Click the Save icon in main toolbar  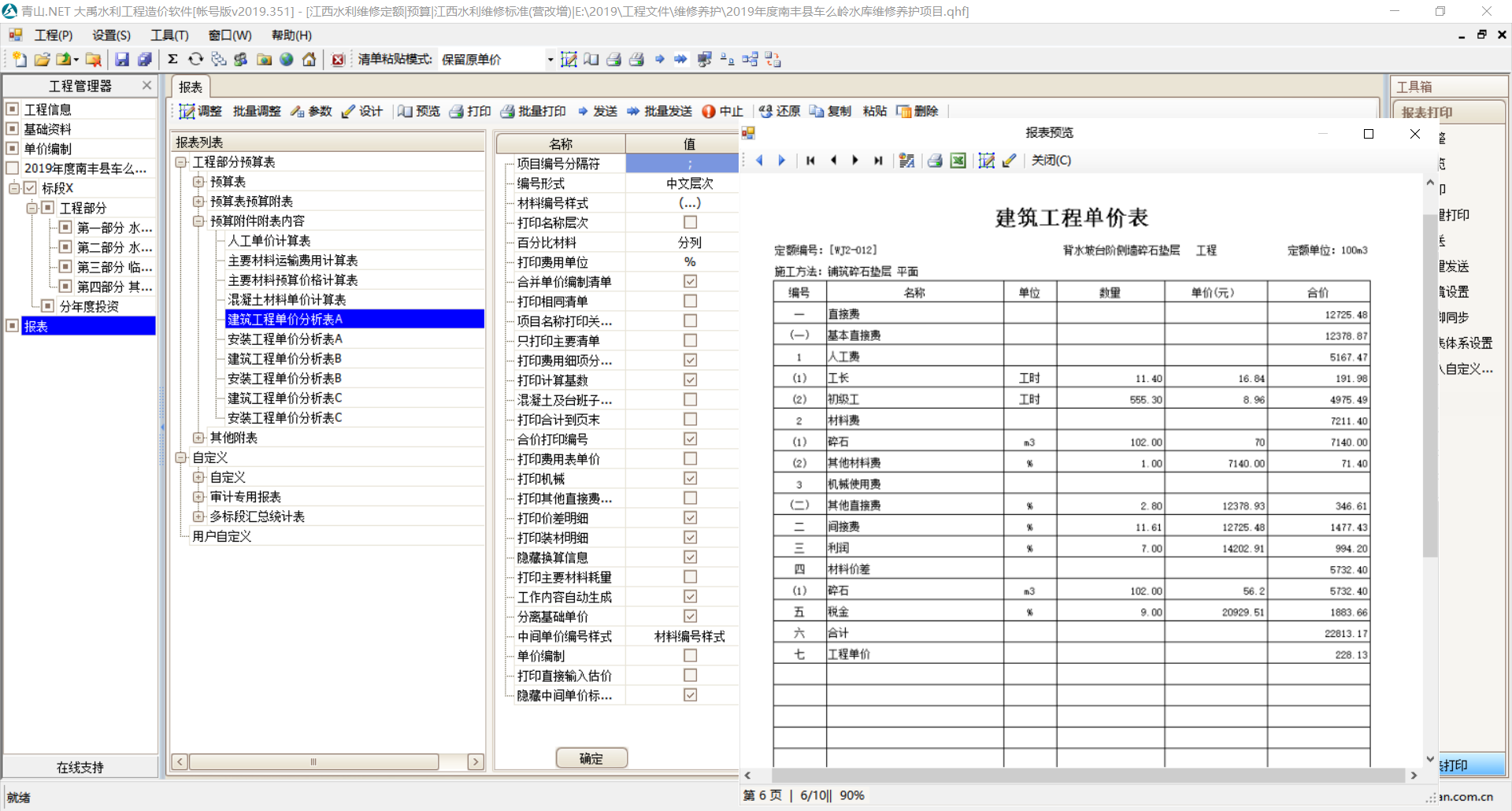coord(122,60)
